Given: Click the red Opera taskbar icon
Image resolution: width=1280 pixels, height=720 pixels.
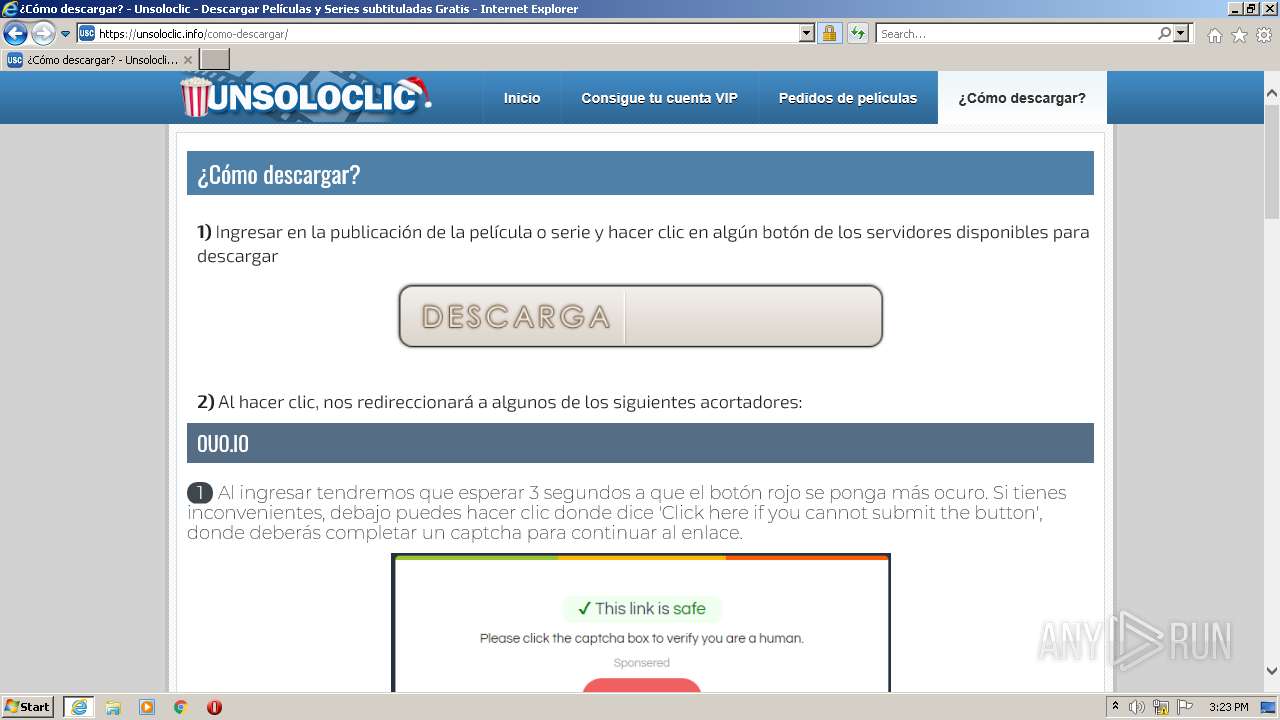Looking at the screenshot, I should coord(214,707).
